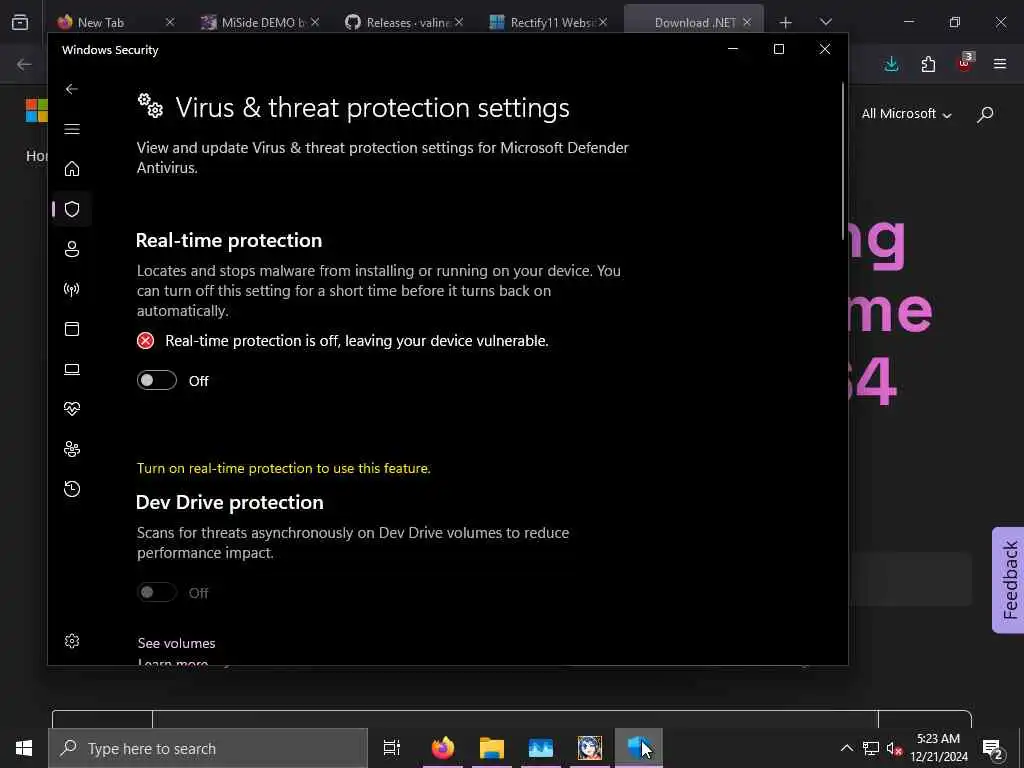Click the Microsoft site search icon
The image size is (1024, 768).
(985, 114)
